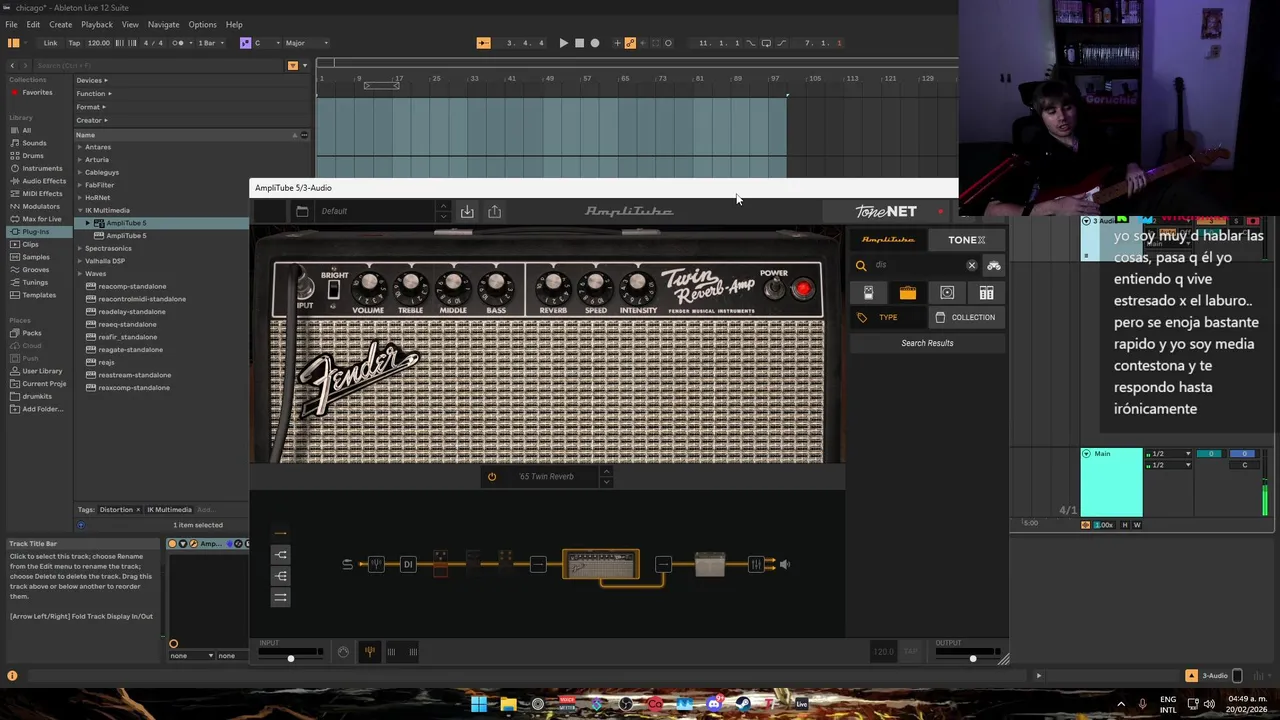Screen dimensions: 1280x720
Task: Open the Navigate menu
Action: pos(163,24)
